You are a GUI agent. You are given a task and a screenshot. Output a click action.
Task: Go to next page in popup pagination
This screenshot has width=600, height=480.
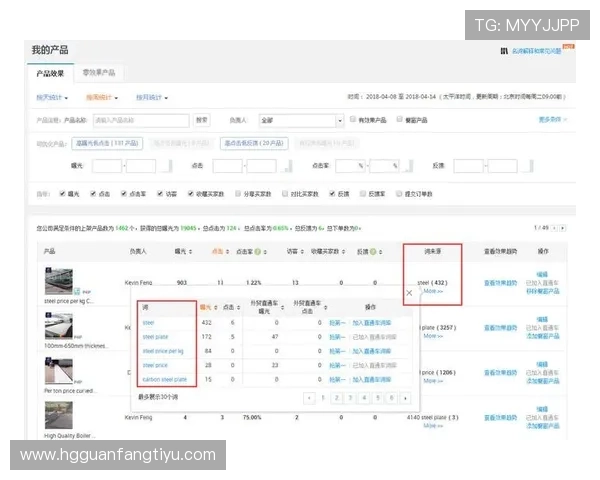point(405,398)
